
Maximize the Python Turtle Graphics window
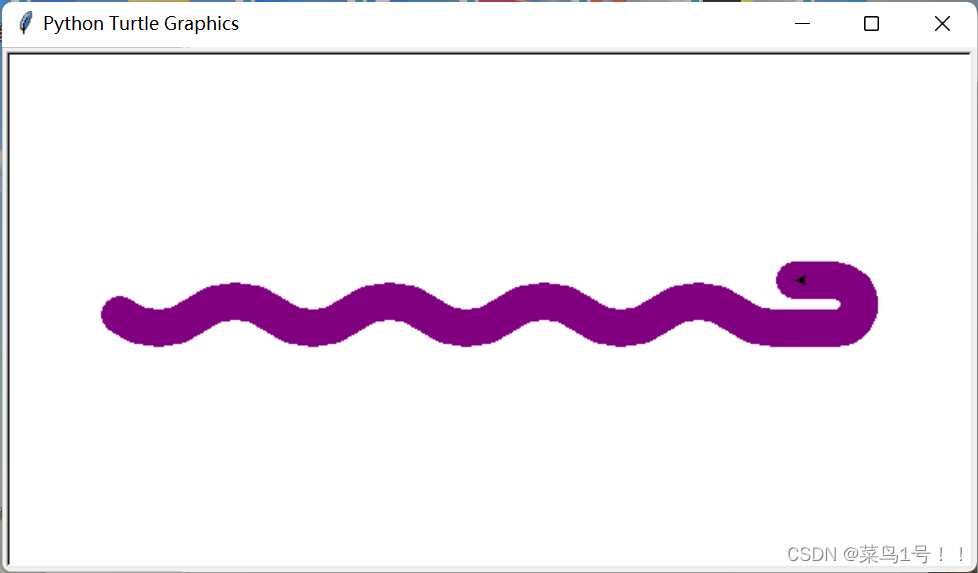click(x=871, y=24)
